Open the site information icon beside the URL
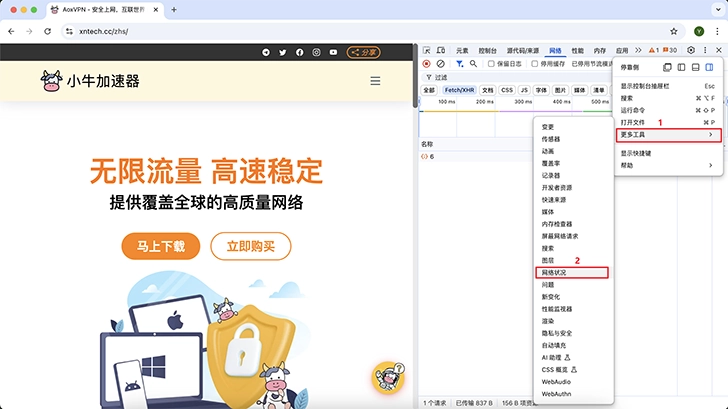Viewport: 728px width, 409px height. pyautogui.click(x=69, y=31)
